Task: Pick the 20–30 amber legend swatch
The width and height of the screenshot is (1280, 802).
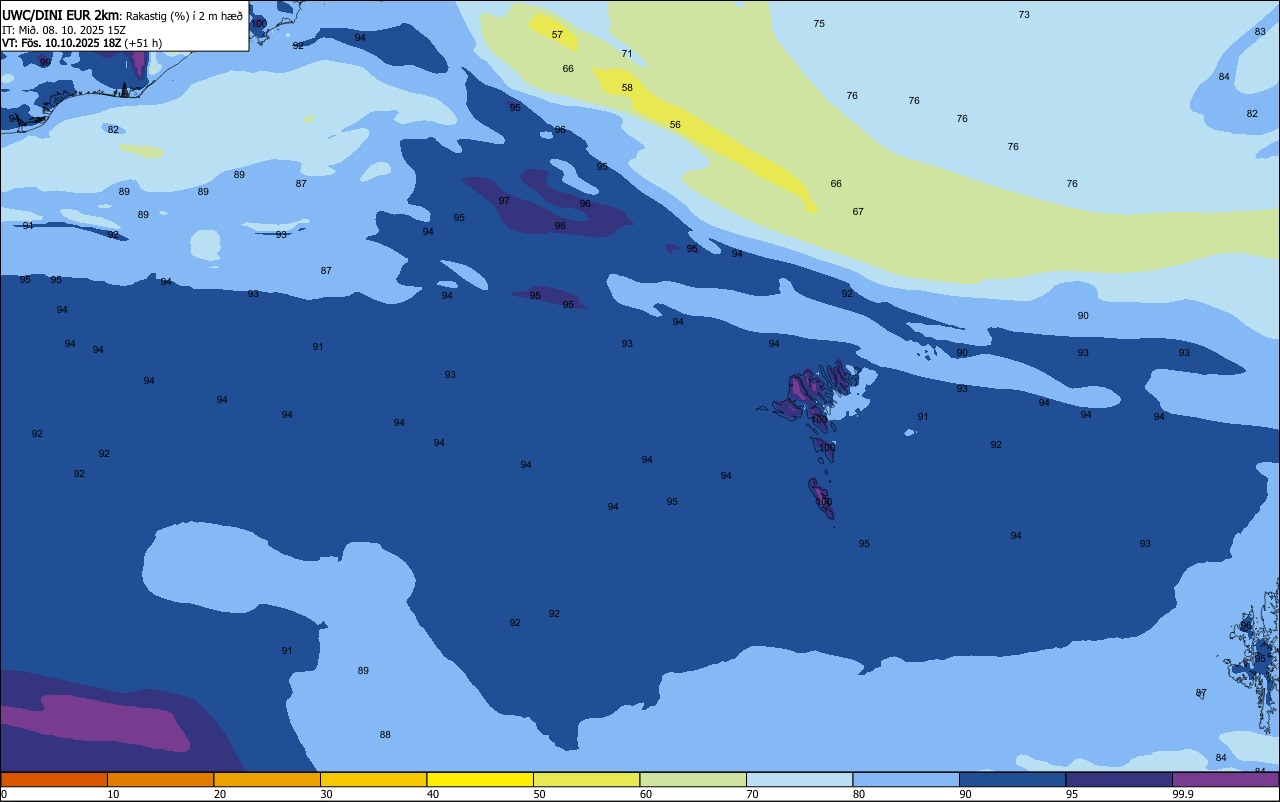Action: pyautogui.click(x=267, y=779)
